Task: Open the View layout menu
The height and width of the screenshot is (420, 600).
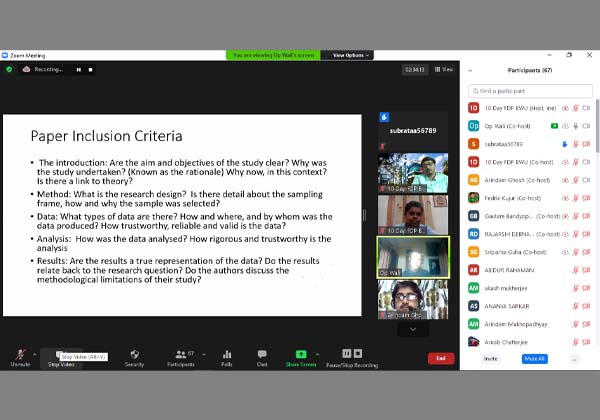Action: (444, 69)
